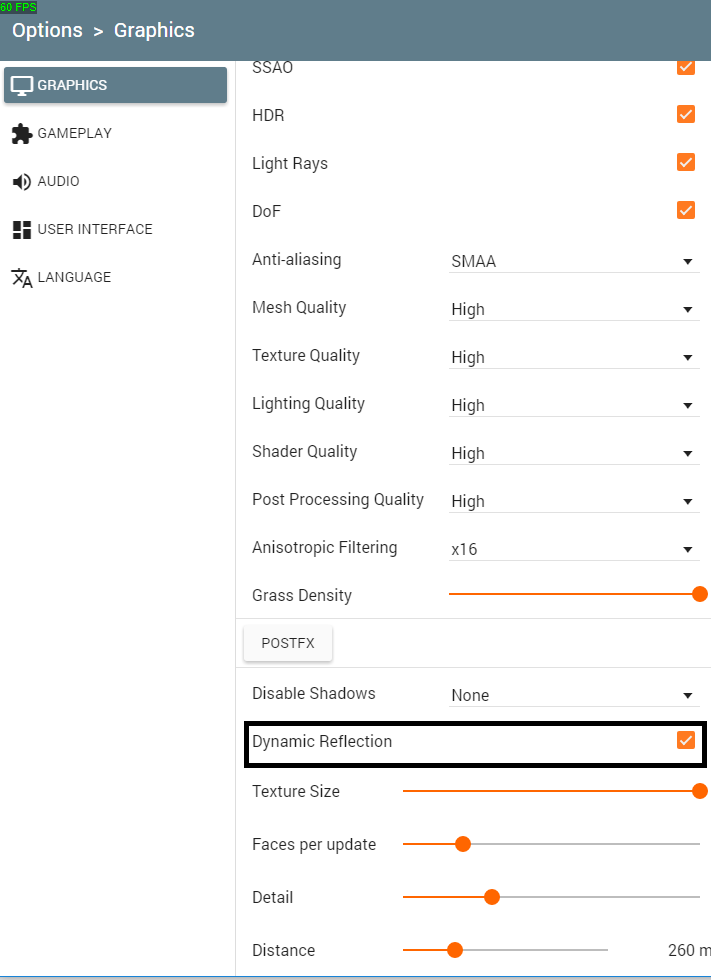
Task: Click the Distance slider handle
Action: click(455, 950)
